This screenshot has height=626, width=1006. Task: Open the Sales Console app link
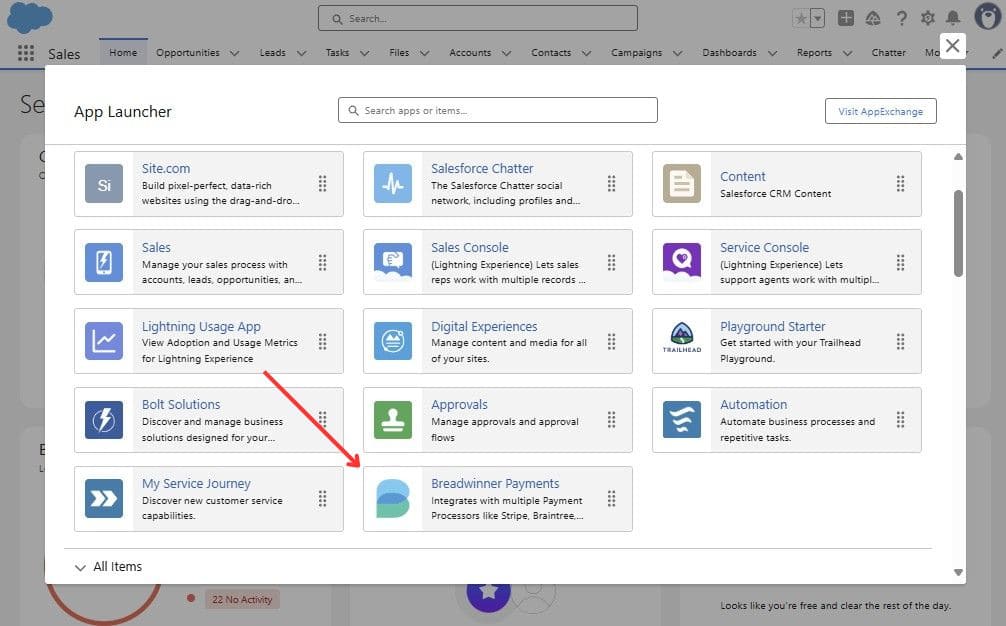point(469,247)
